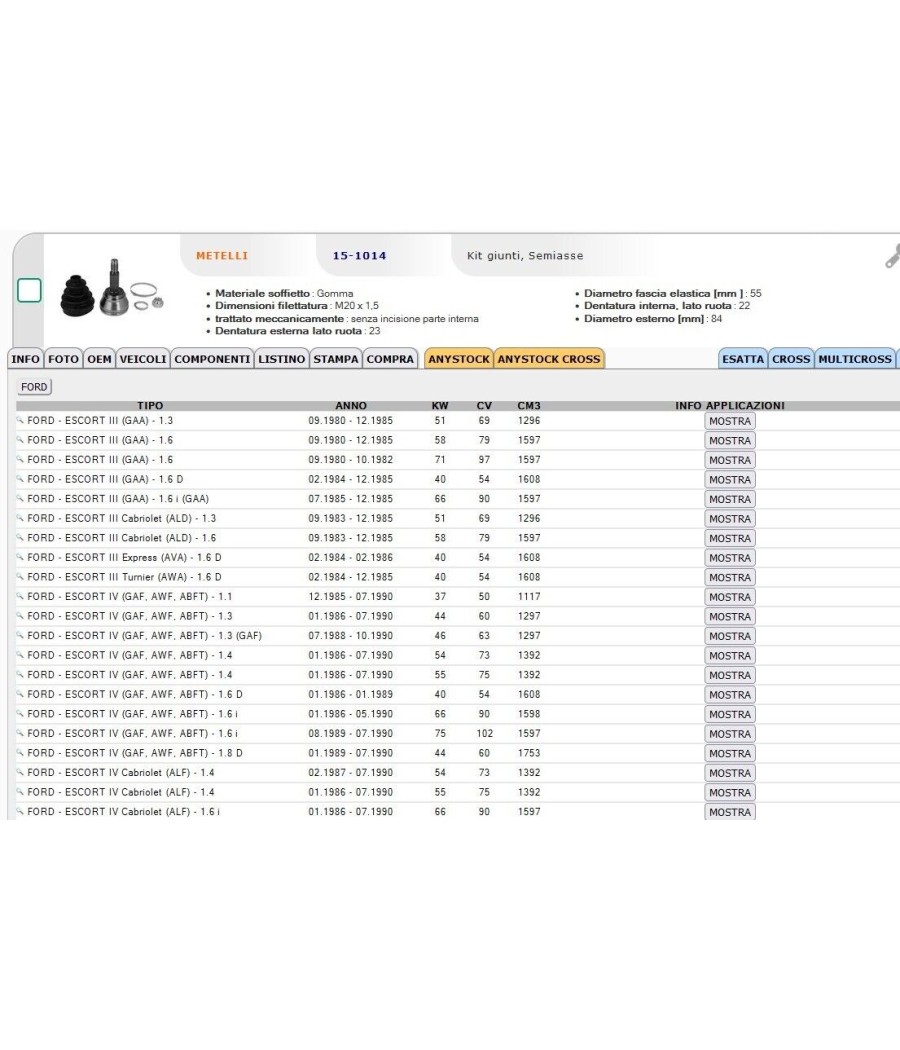Click MOSTRA for Escort III Express 1.6 D
Image resolution: width=900 pixels, height=1050 pixels.
click(730, 558)
